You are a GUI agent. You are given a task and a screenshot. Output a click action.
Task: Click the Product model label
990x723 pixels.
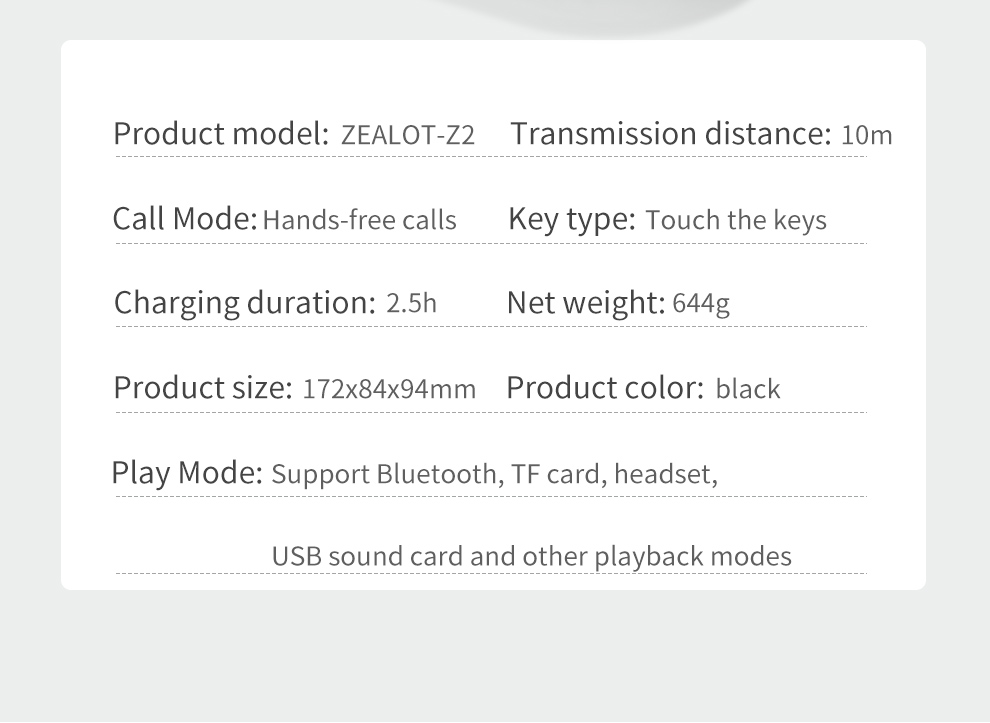221,134
